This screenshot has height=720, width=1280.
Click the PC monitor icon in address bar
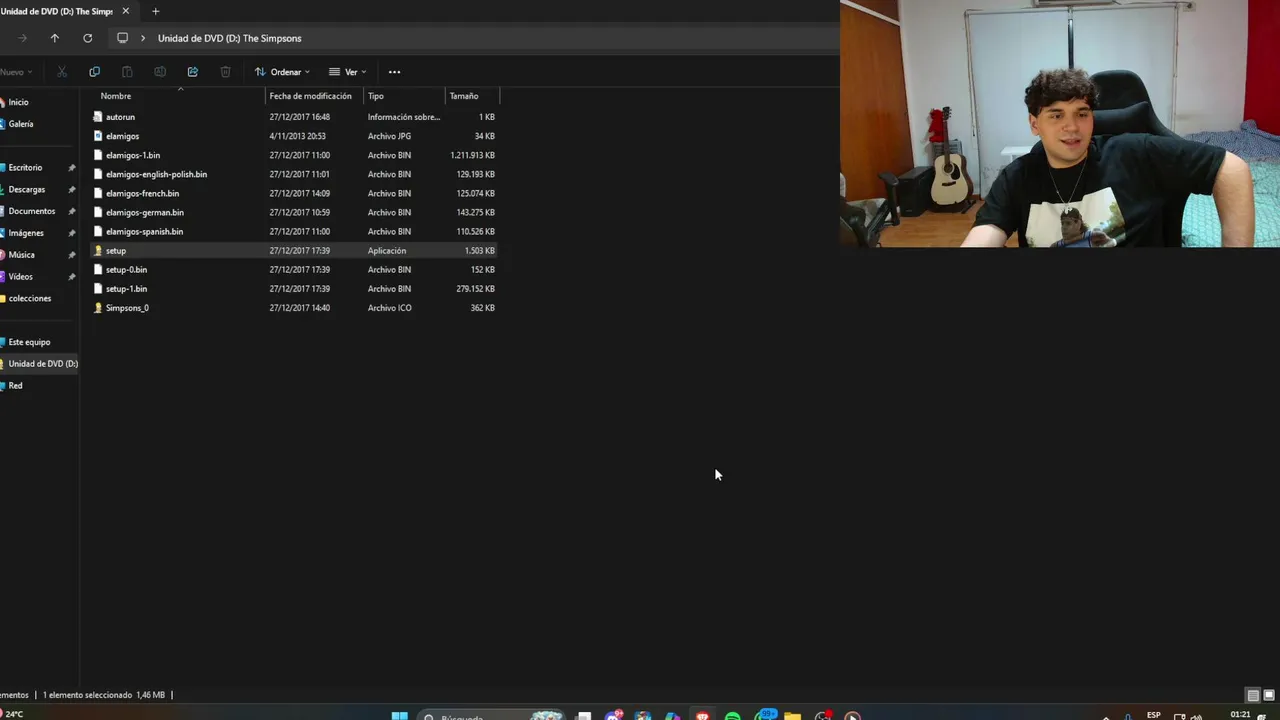pyautogui.click(x=122, y=38)
